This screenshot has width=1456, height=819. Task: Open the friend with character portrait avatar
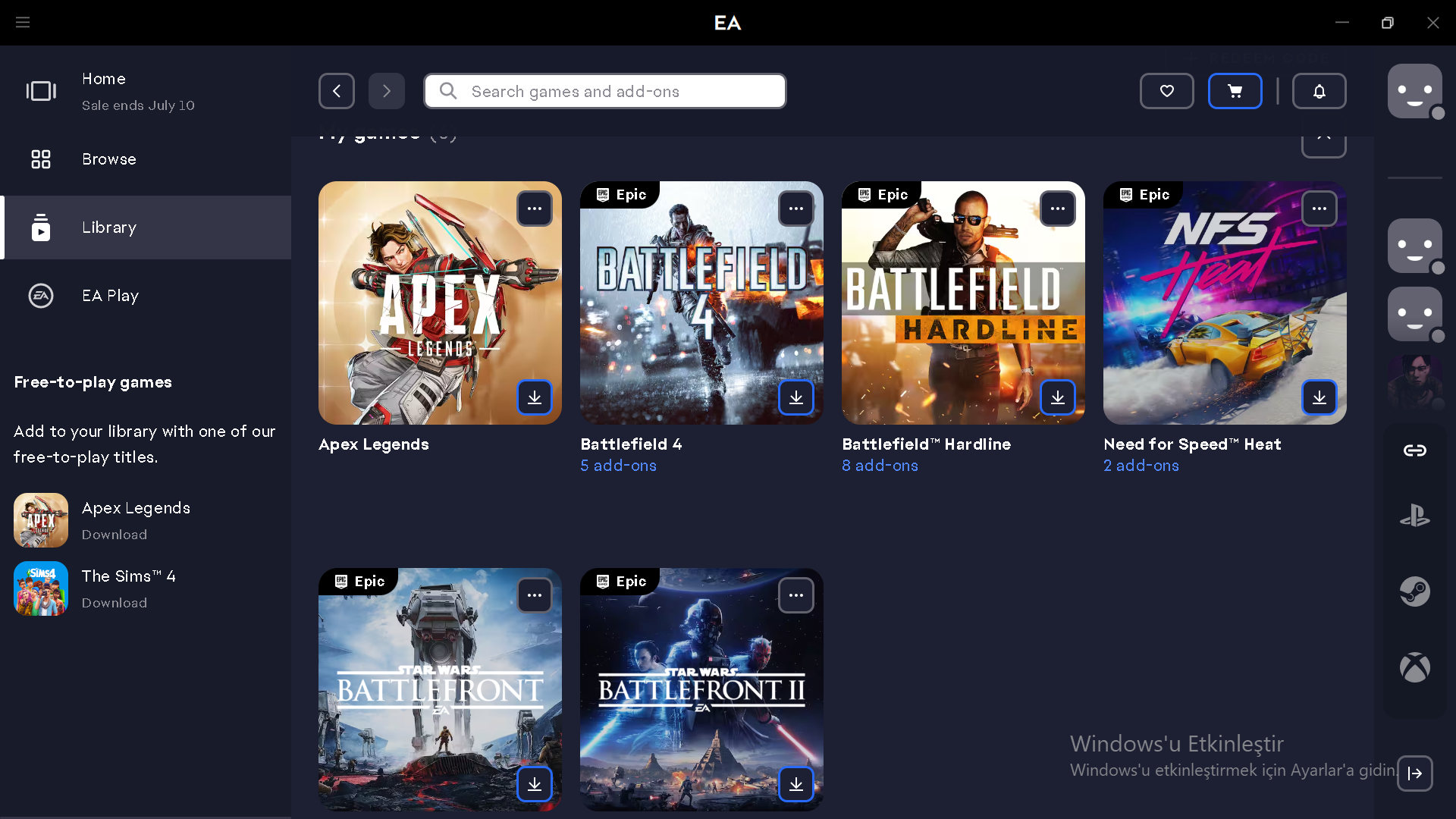pyautogui.click(x=1415, y=382)
